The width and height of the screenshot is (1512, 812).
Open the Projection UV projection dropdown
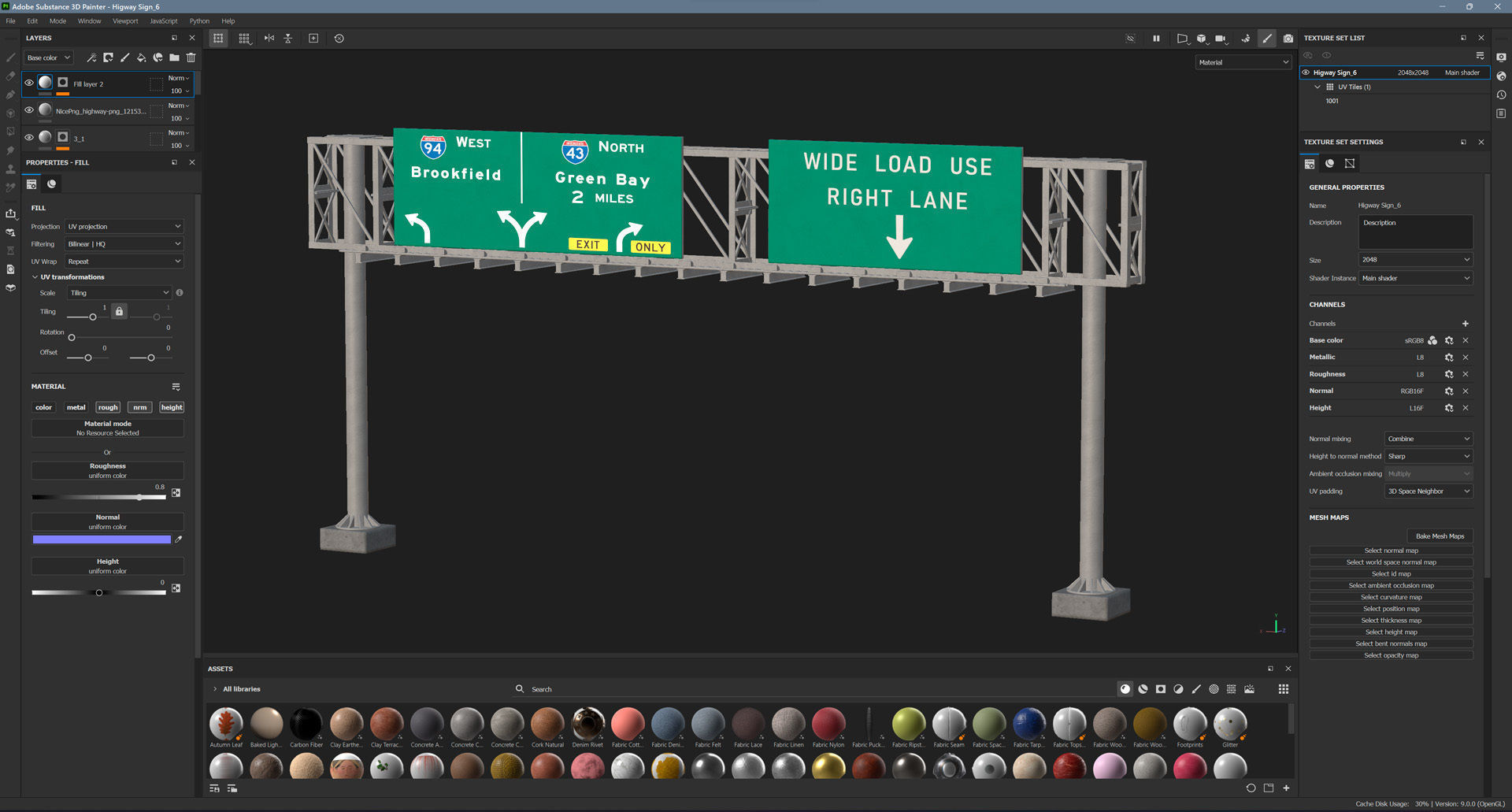tap(124, 227)
